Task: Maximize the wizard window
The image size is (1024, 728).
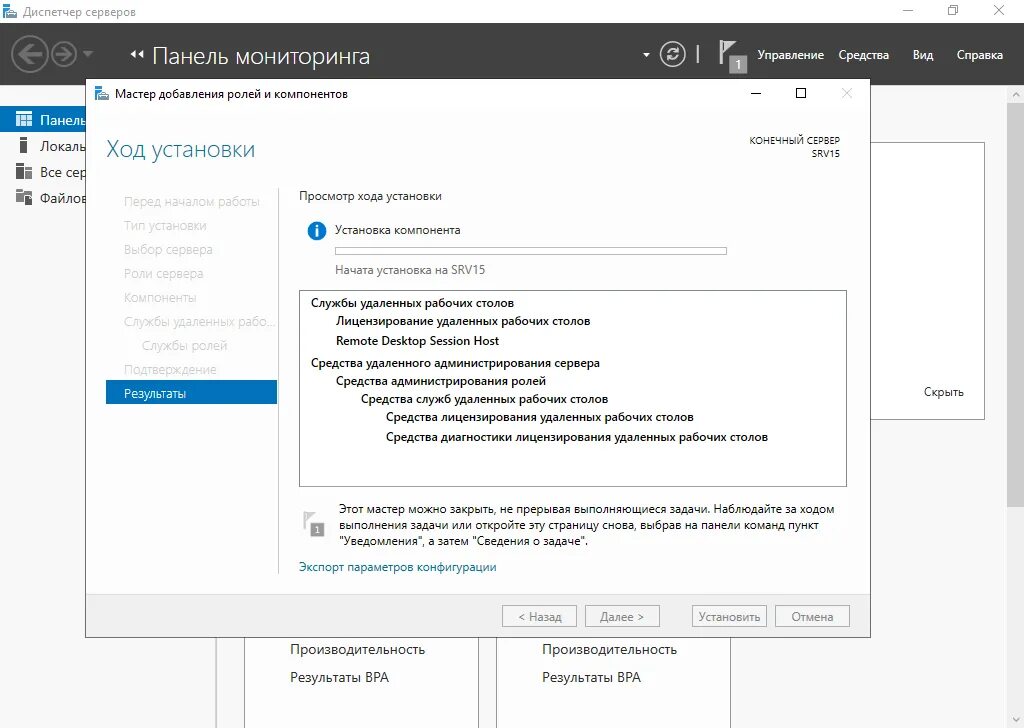Action: click(801, 93)
